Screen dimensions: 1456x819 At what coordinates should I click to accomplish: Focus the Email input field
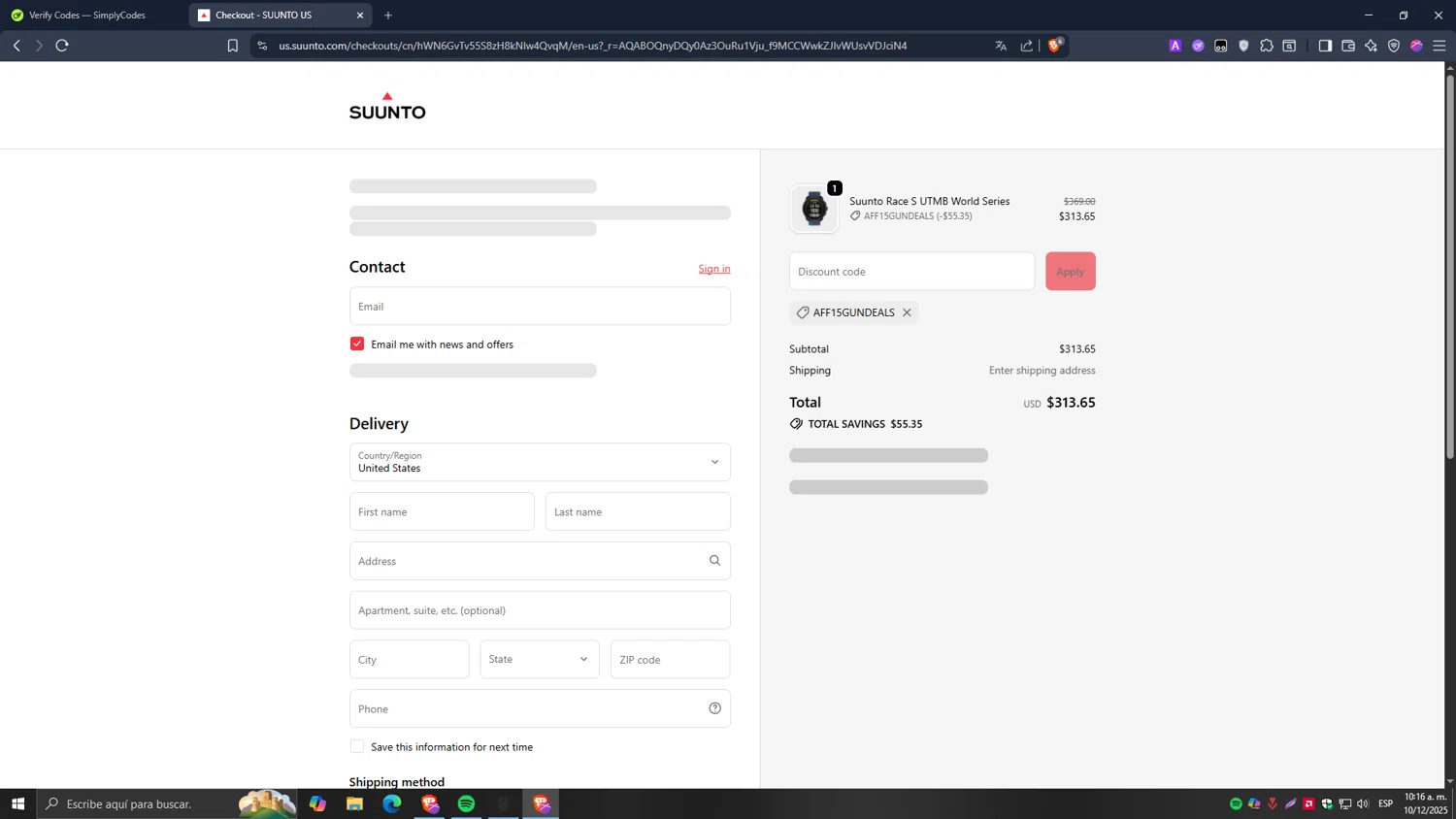(x=540, y=306)
